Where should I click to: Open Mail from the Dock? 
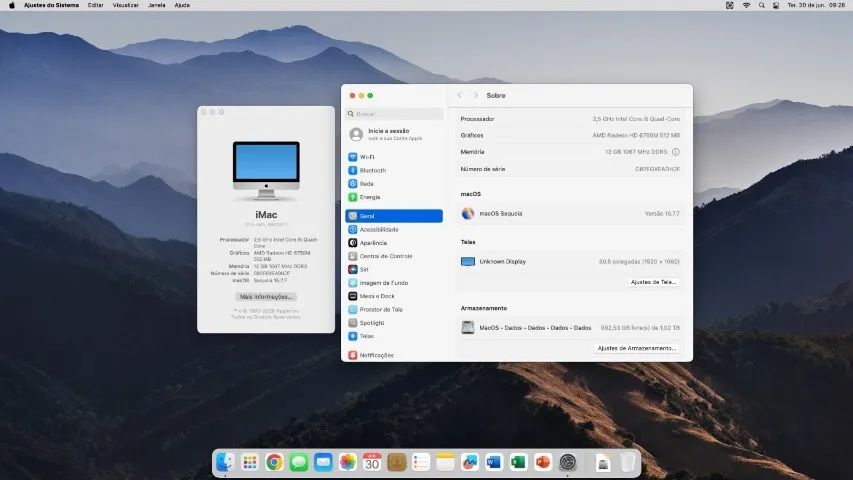pyautogui.click(x=323, y=462)
